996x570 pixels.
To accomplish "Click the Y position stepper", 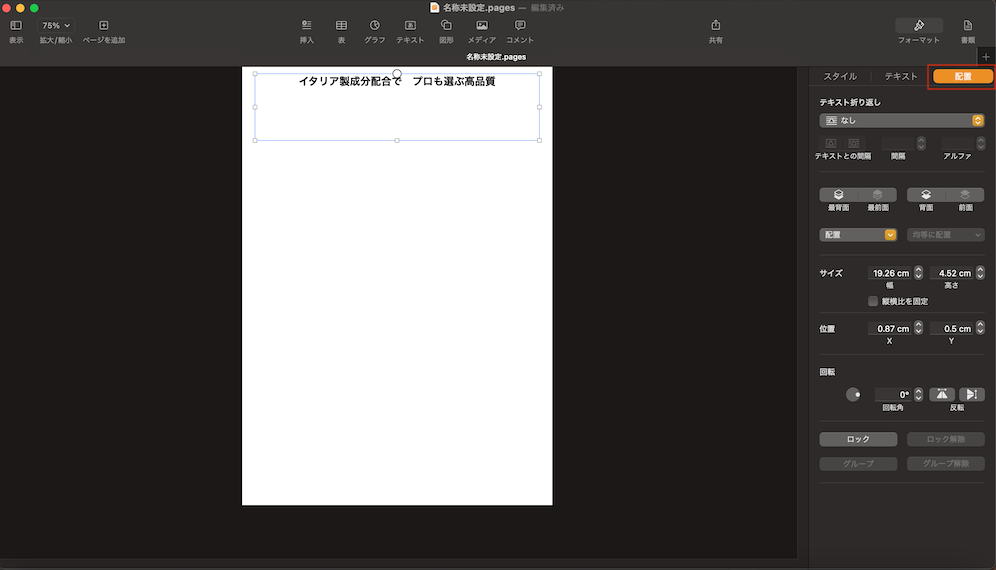I will 980,328.
